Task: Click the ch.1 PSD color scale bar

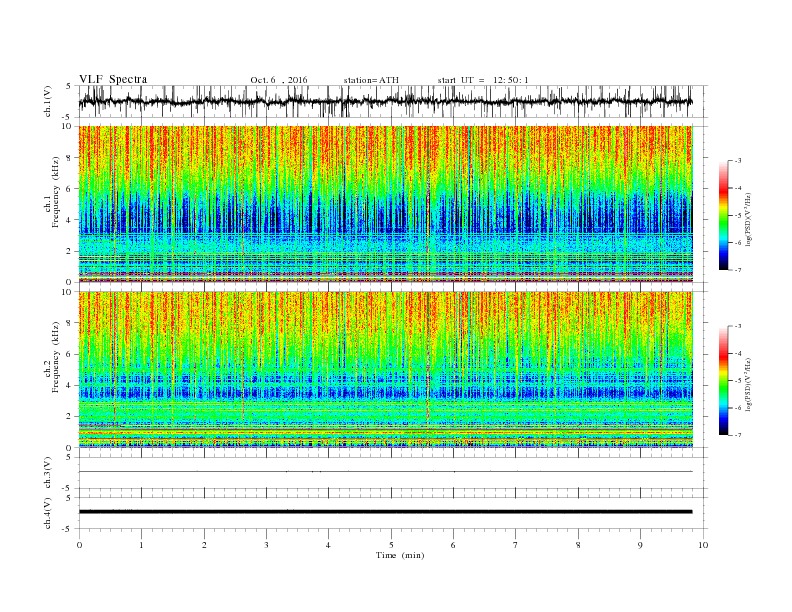Action: [x=724, y=216]
